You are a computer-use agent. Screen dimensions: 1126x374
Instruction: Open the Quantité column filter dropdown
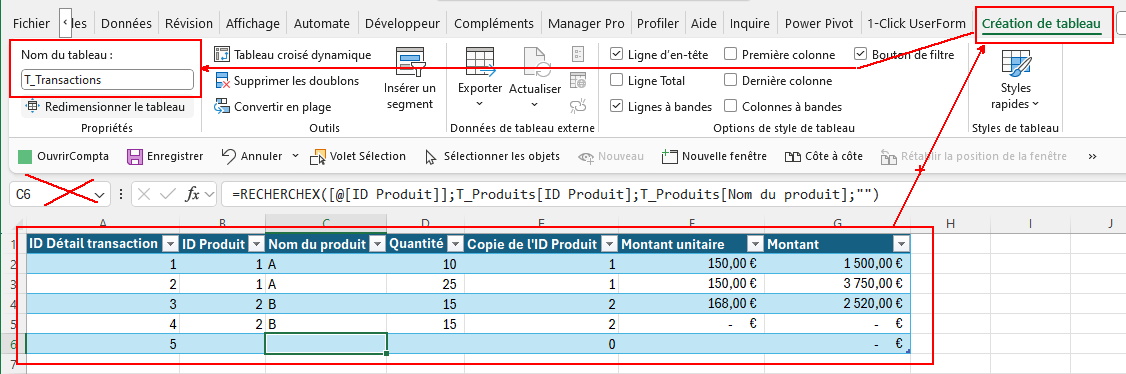(x=455, y=245)
